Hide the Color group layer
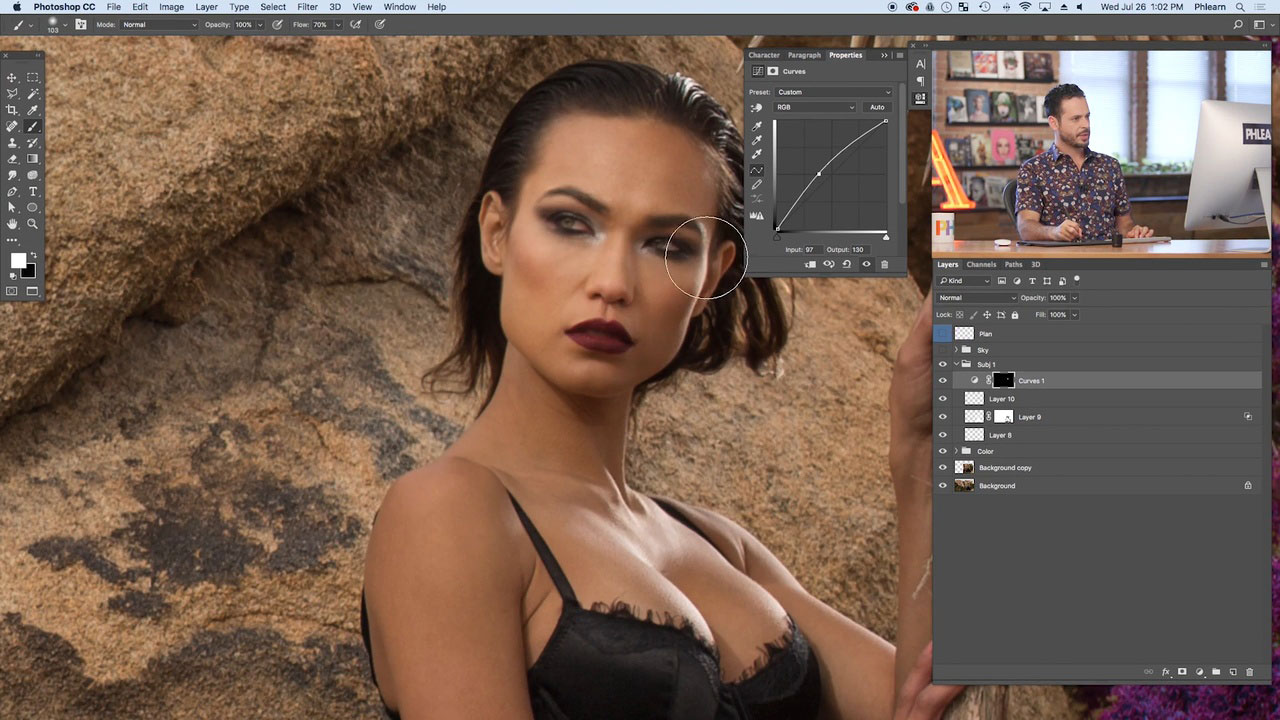Viewport: 1280px width, 720px height. click(942, 451)
